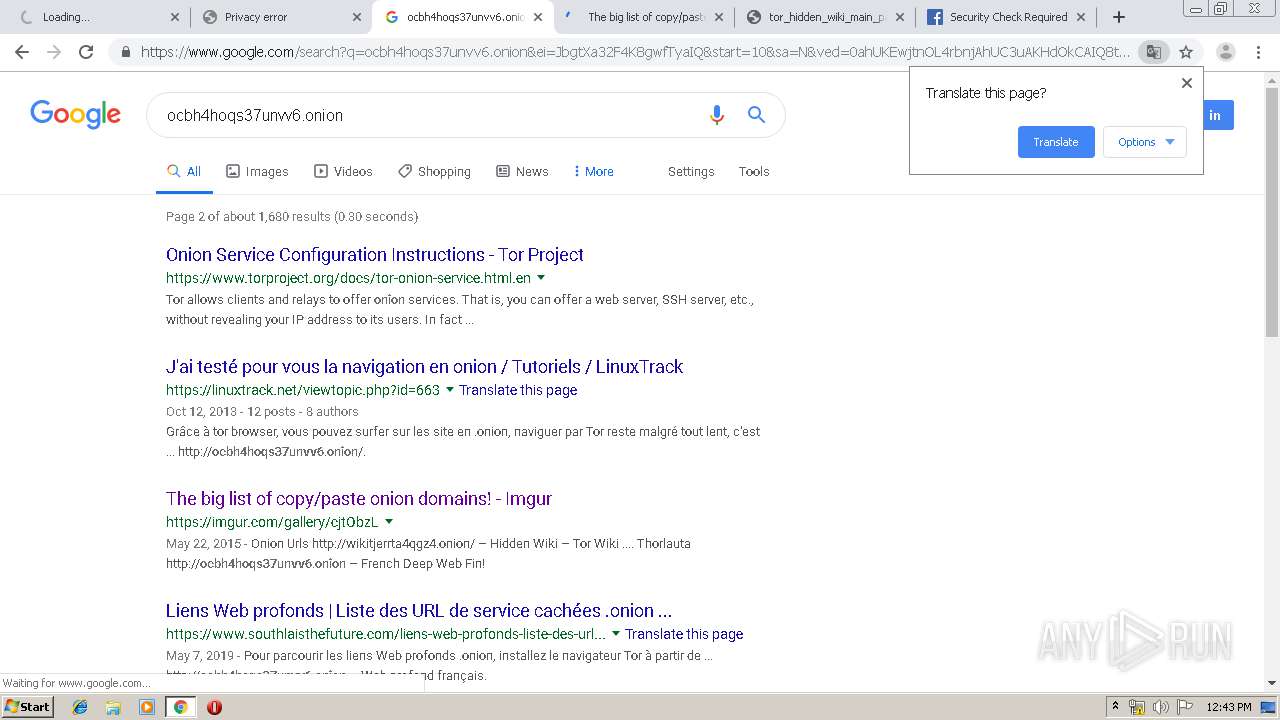
Task: Open the file explorer taskbar icon
Action: pos(113,707)
